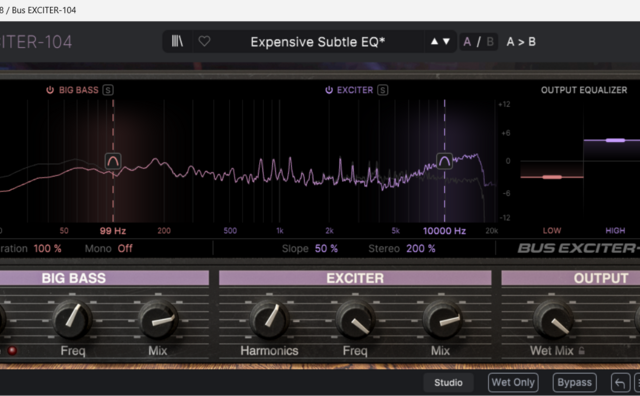This screenshot has height=396, width=640.
Task: Switch to state B
Action: pyautogui.click(x=490, y=42)
